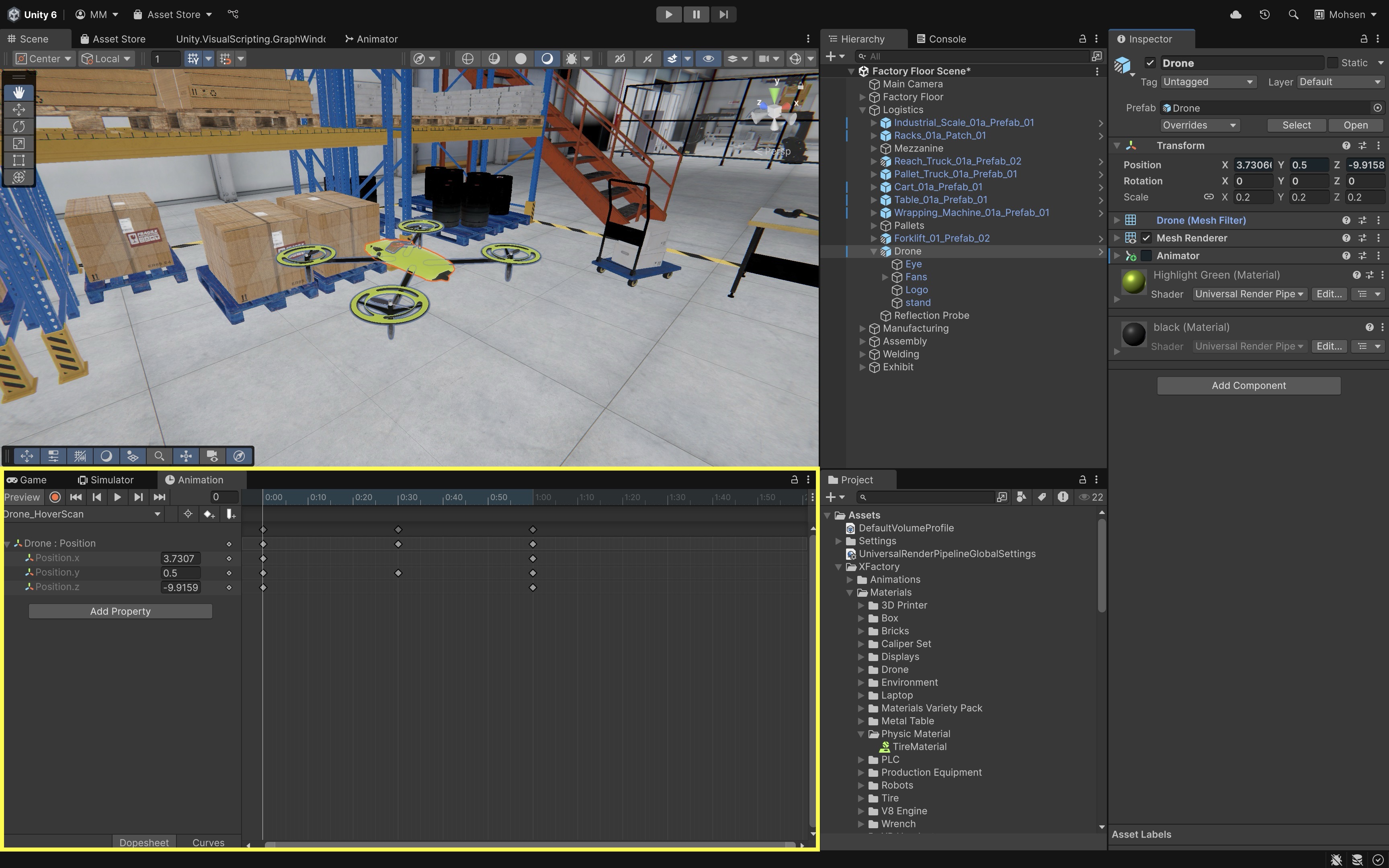Enable the Static checkbox for Drone
The image size is (1389, 868).
[x=1333, y=63]
